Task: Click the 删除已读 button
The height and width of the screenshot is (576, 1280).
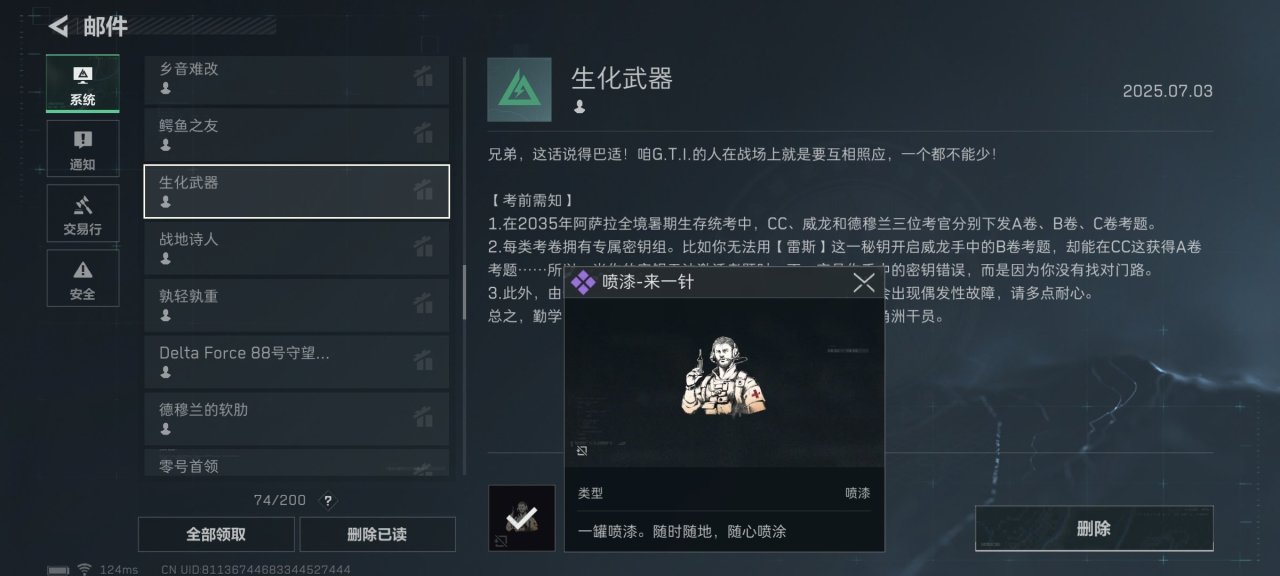Action: 377,534
